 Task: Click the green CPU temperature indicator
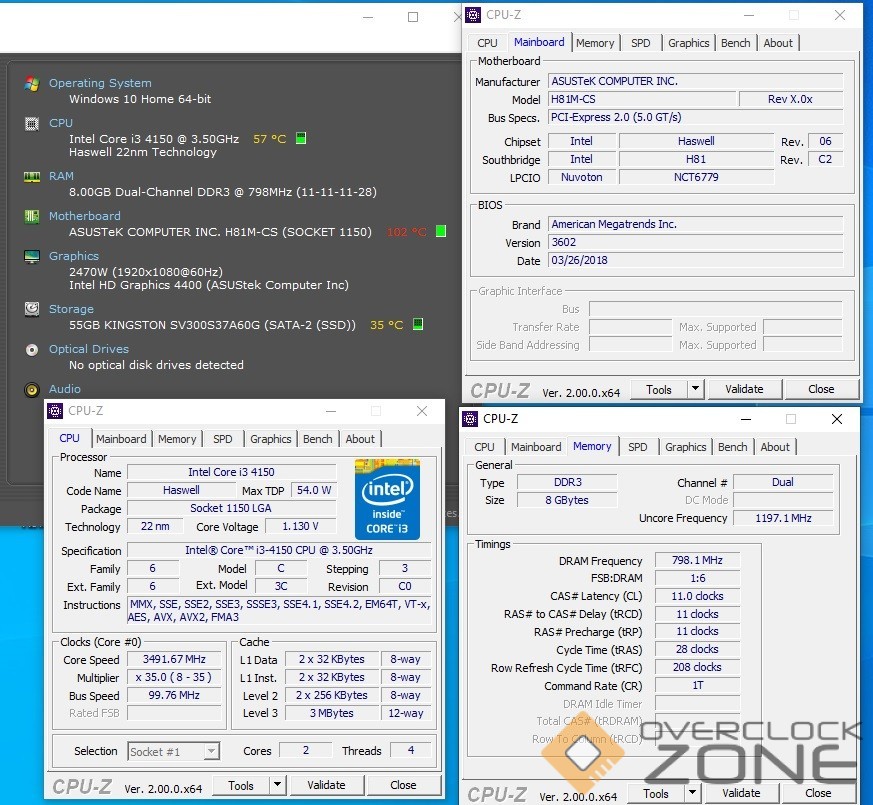point(301,139)
